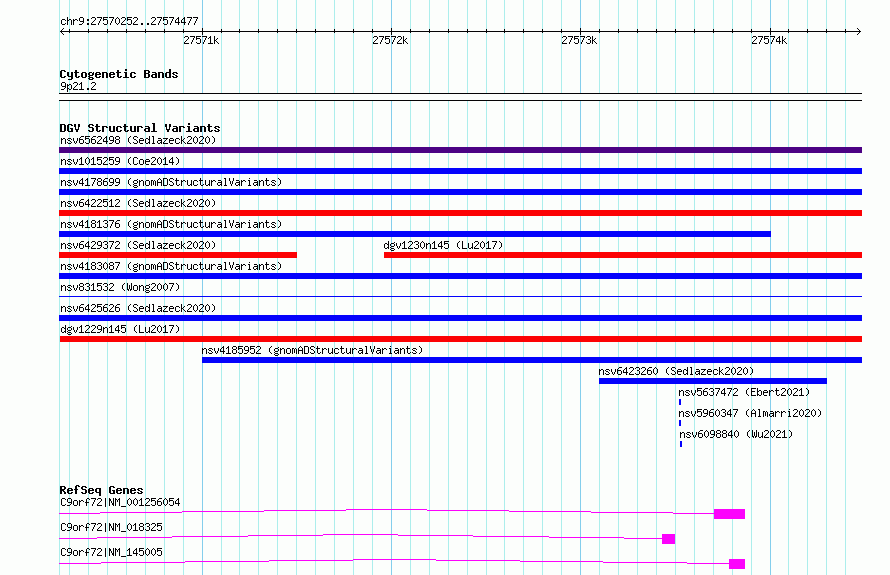Open transcript C9orf72|NM_018325 label
The height and width of the screenshot is (575, 890).
pyautogui.click(x=111, y=527)
